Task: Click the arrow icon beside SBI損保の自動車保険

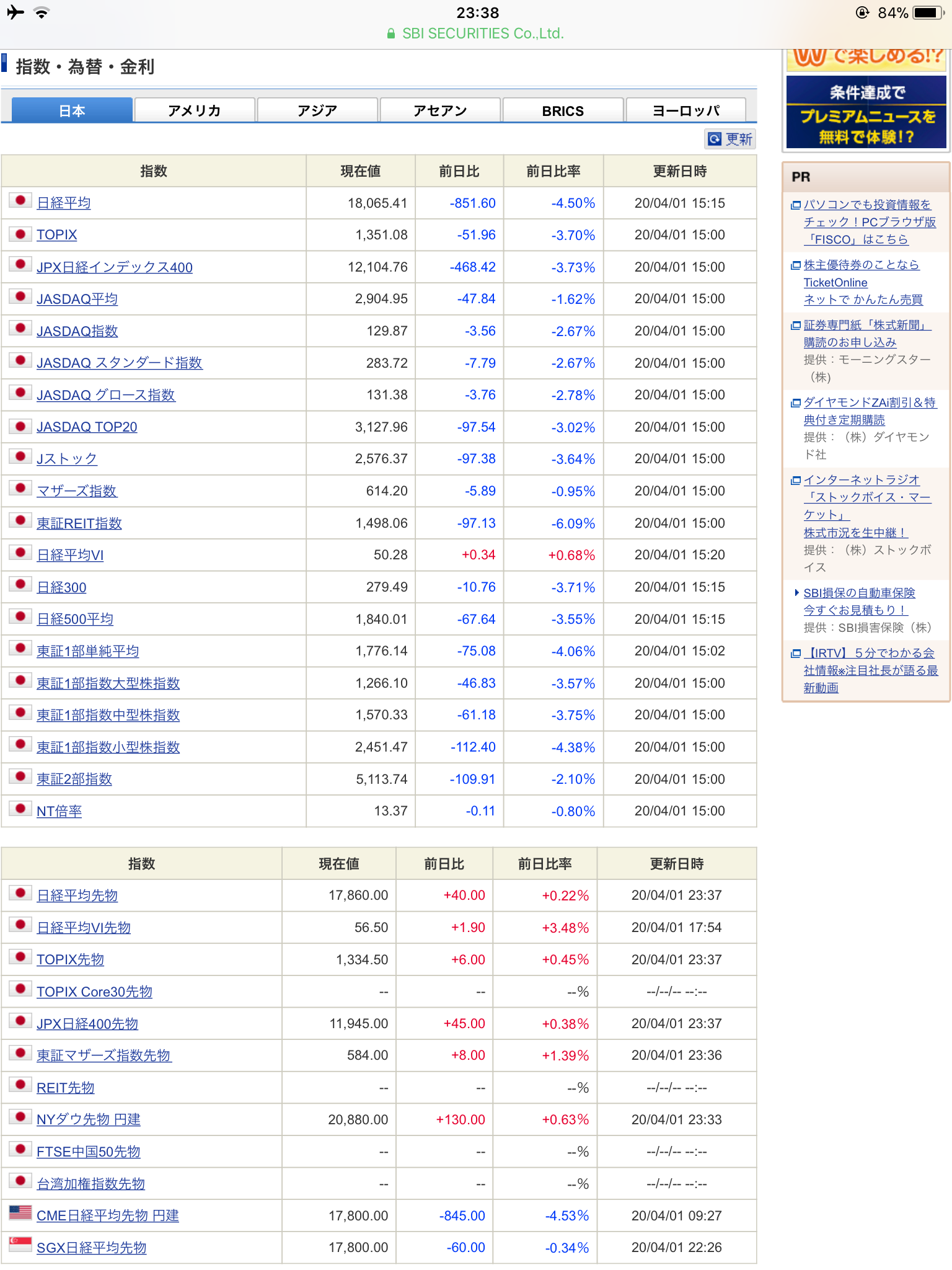Action: [796, 593]
